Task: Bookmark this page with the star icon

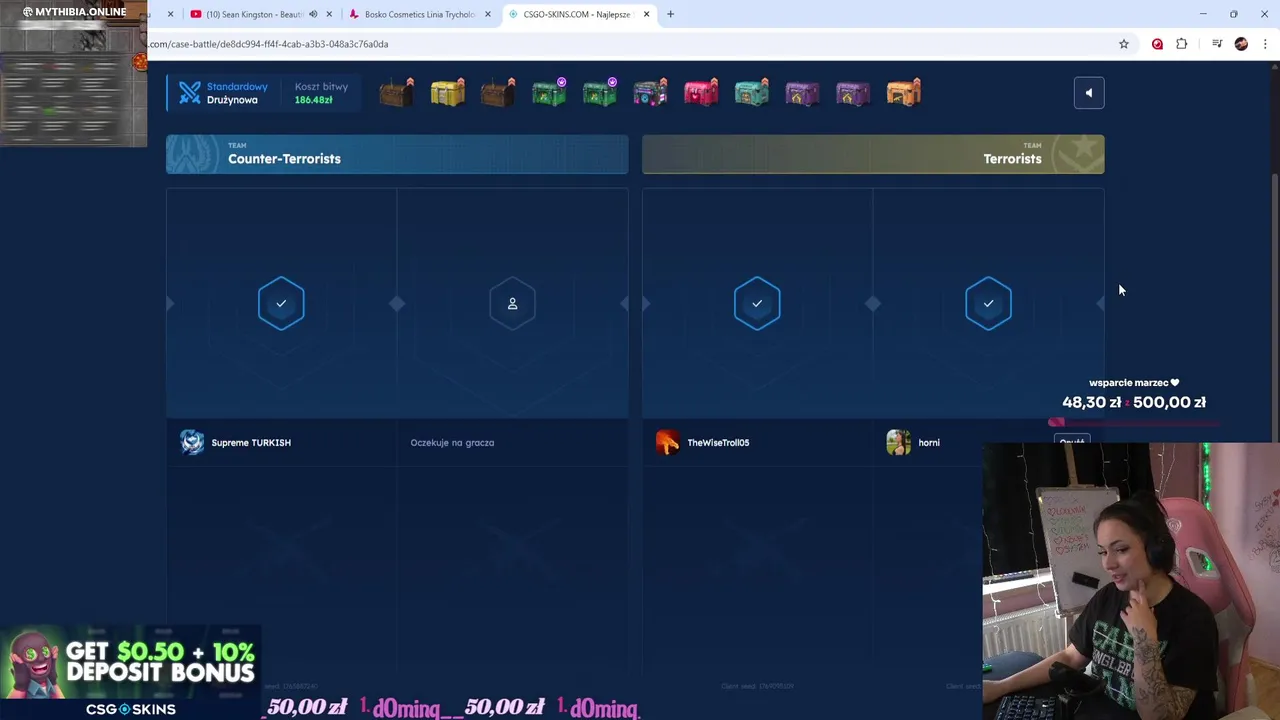Action: pos(1124,44)
